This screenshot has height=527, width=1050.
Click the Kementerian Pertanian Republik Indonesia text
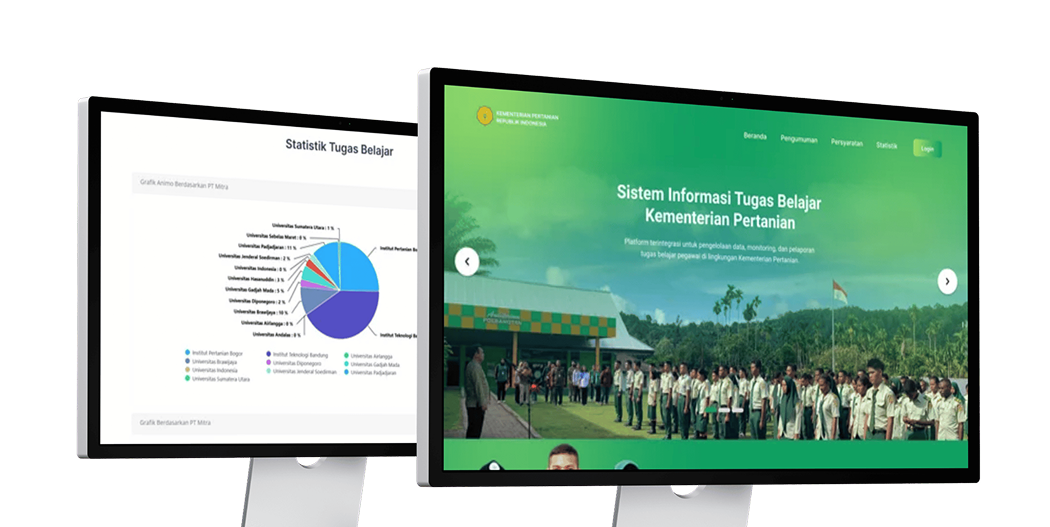click(527, 119)
